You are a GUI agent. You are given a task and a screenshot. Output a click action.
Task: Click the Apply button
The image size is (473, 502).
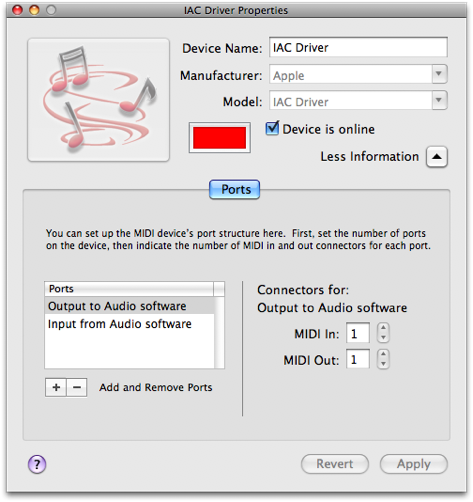414,464
